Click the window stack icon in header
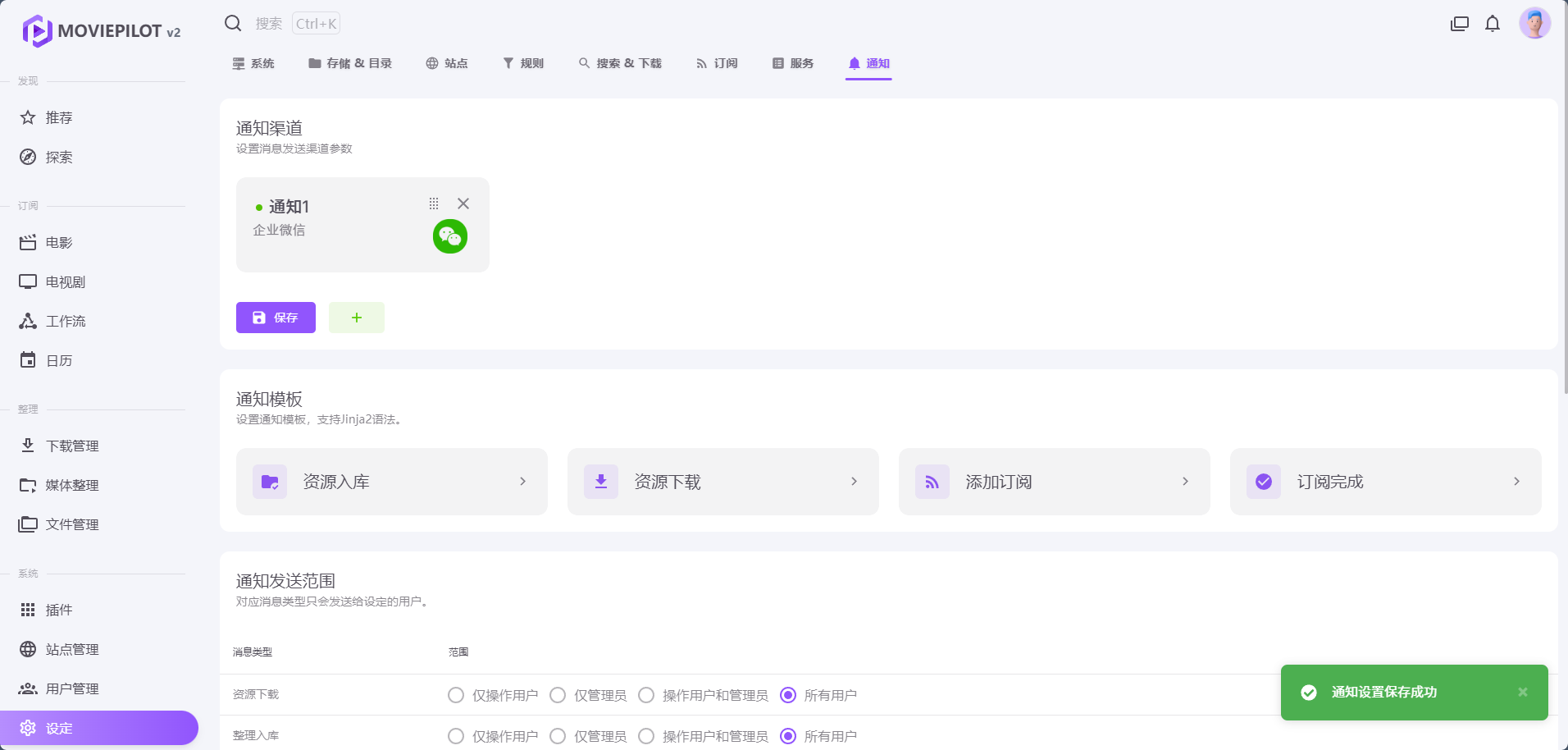The image size is (1568, 750). (1460, 24)
